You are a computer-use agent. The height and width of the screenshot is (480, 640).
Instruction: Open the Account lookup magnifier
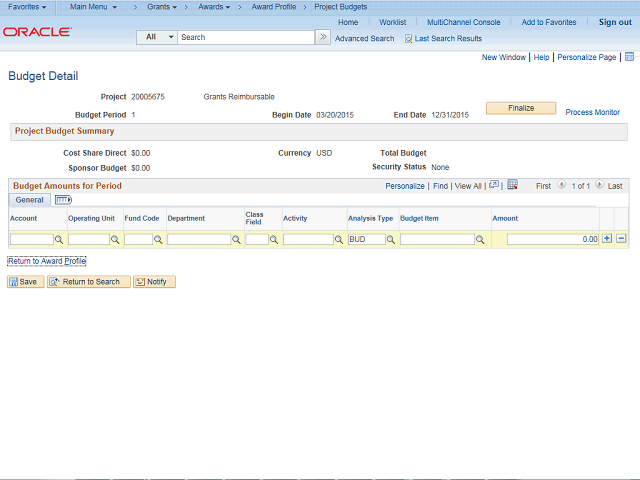(x=59, y=240)
